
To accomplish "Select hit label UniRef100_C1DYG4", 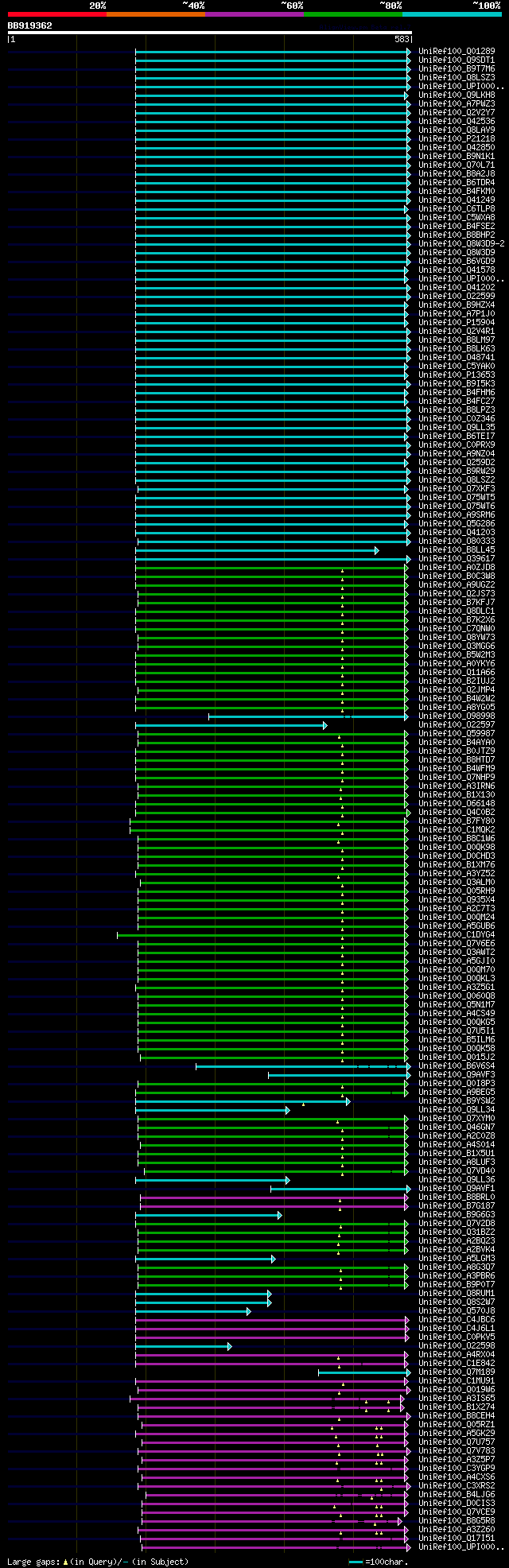I will (457, 934).
